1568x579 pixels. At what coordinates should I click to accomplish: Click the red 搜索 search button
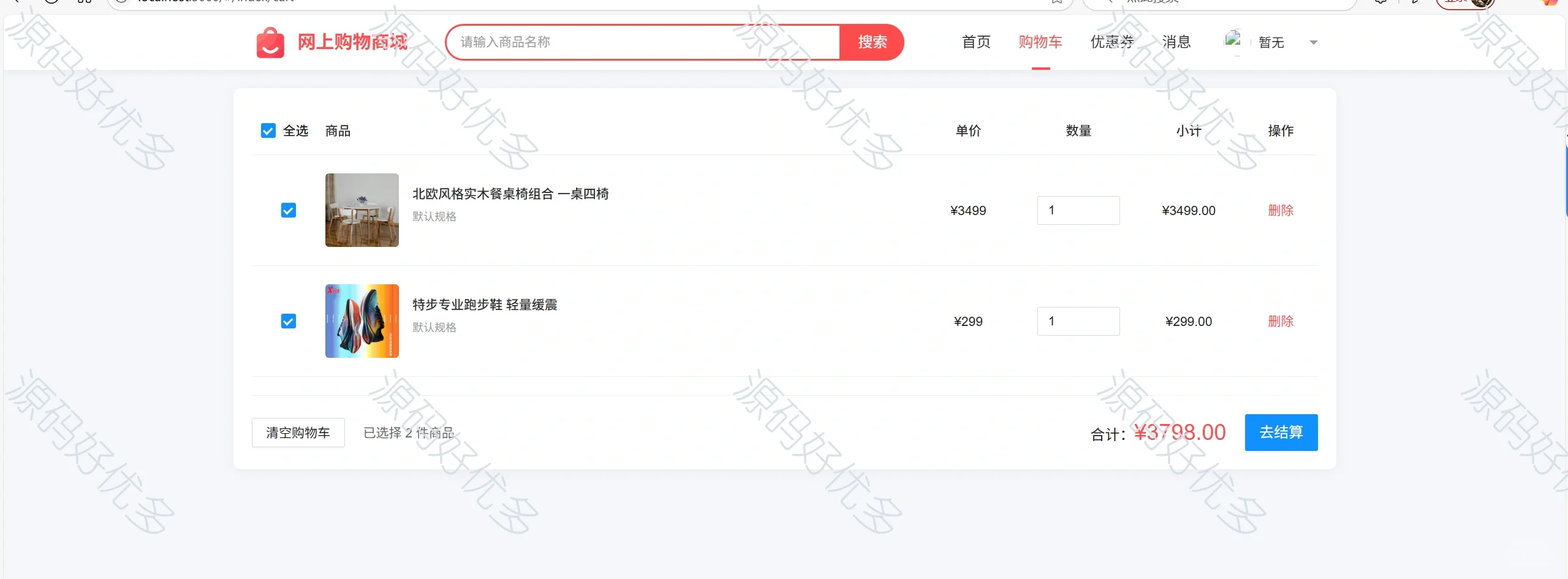872,42
